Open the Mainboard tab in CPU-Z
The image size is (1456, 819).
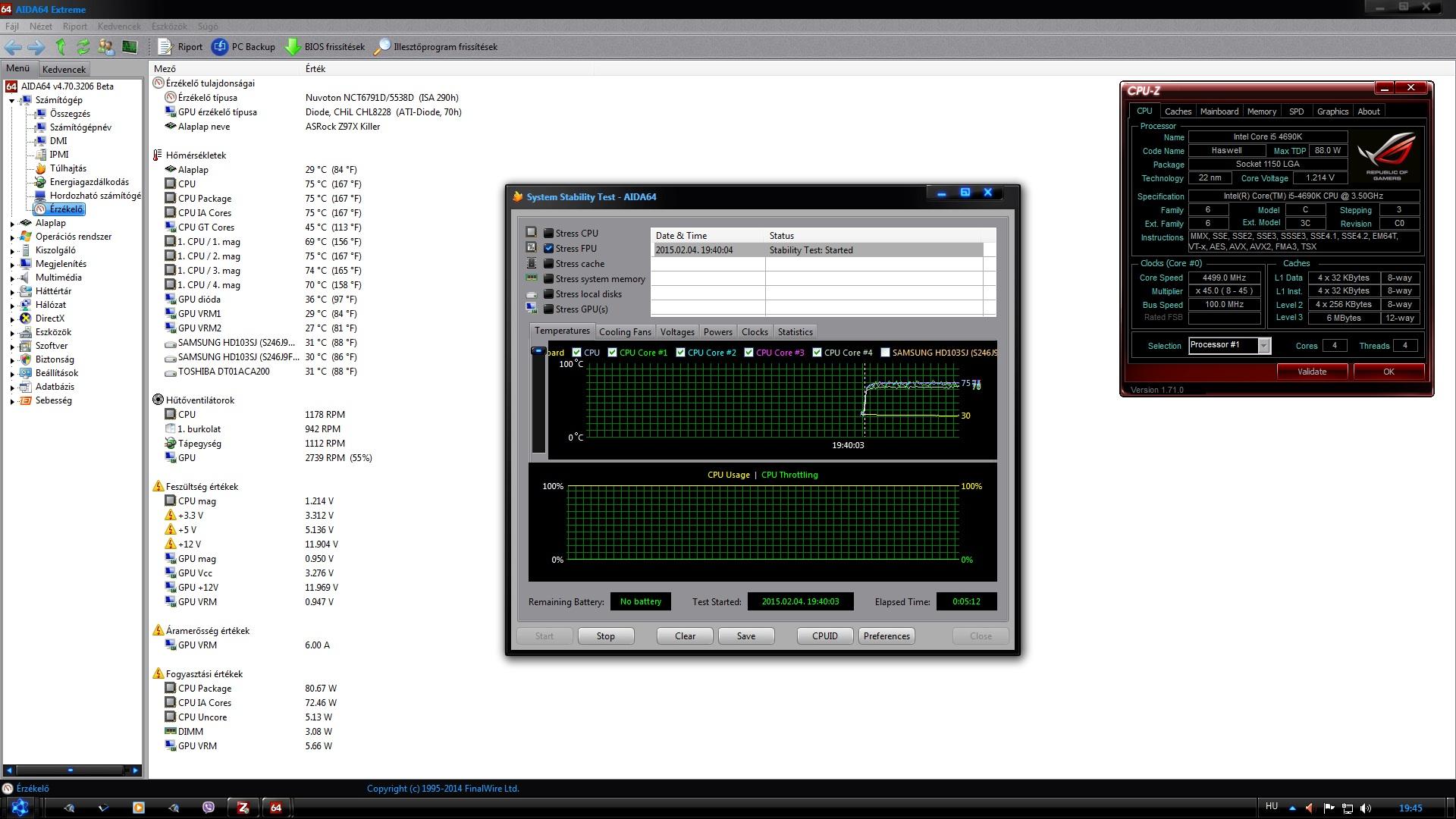(x=1219, y=111)
